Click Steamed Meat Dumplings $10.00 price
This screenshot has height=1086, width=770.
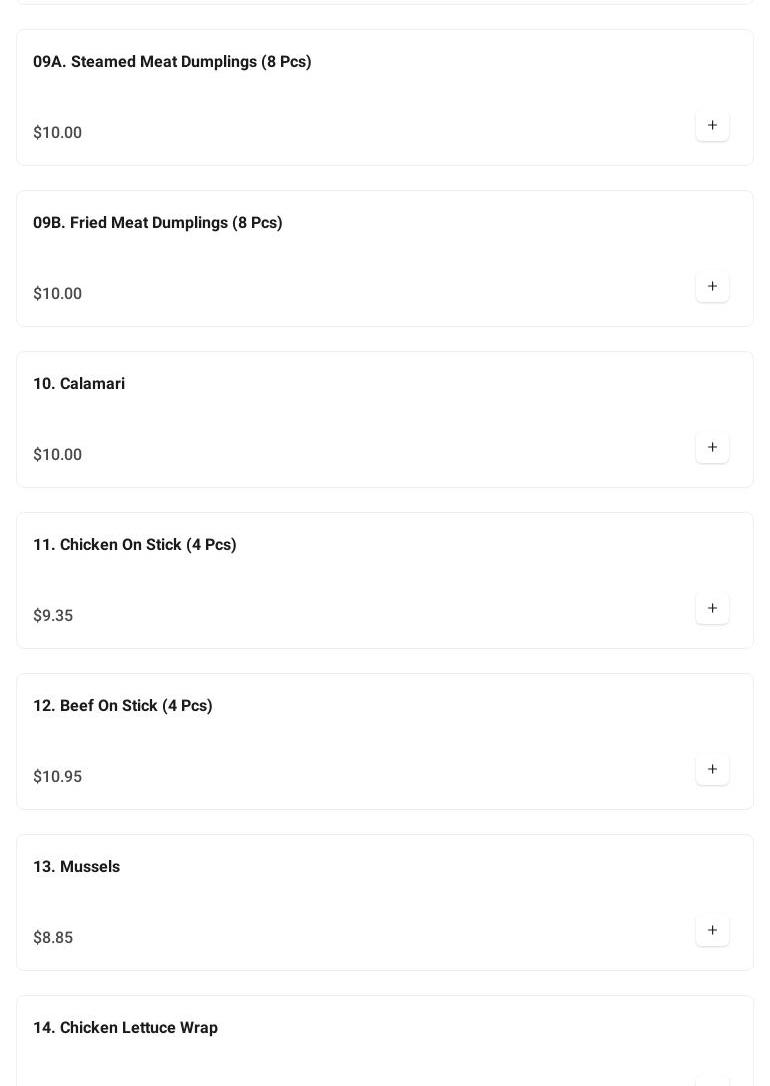click(58, 133)
